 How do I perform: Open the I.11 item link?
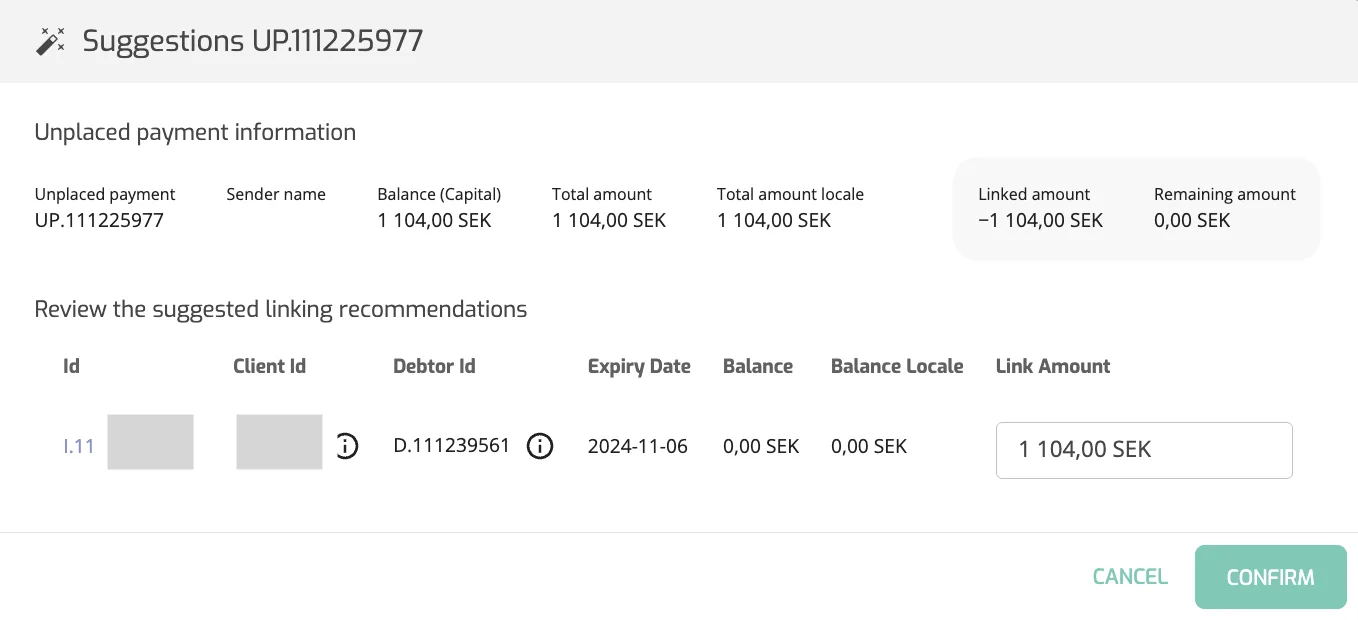(x=79, y=446)
